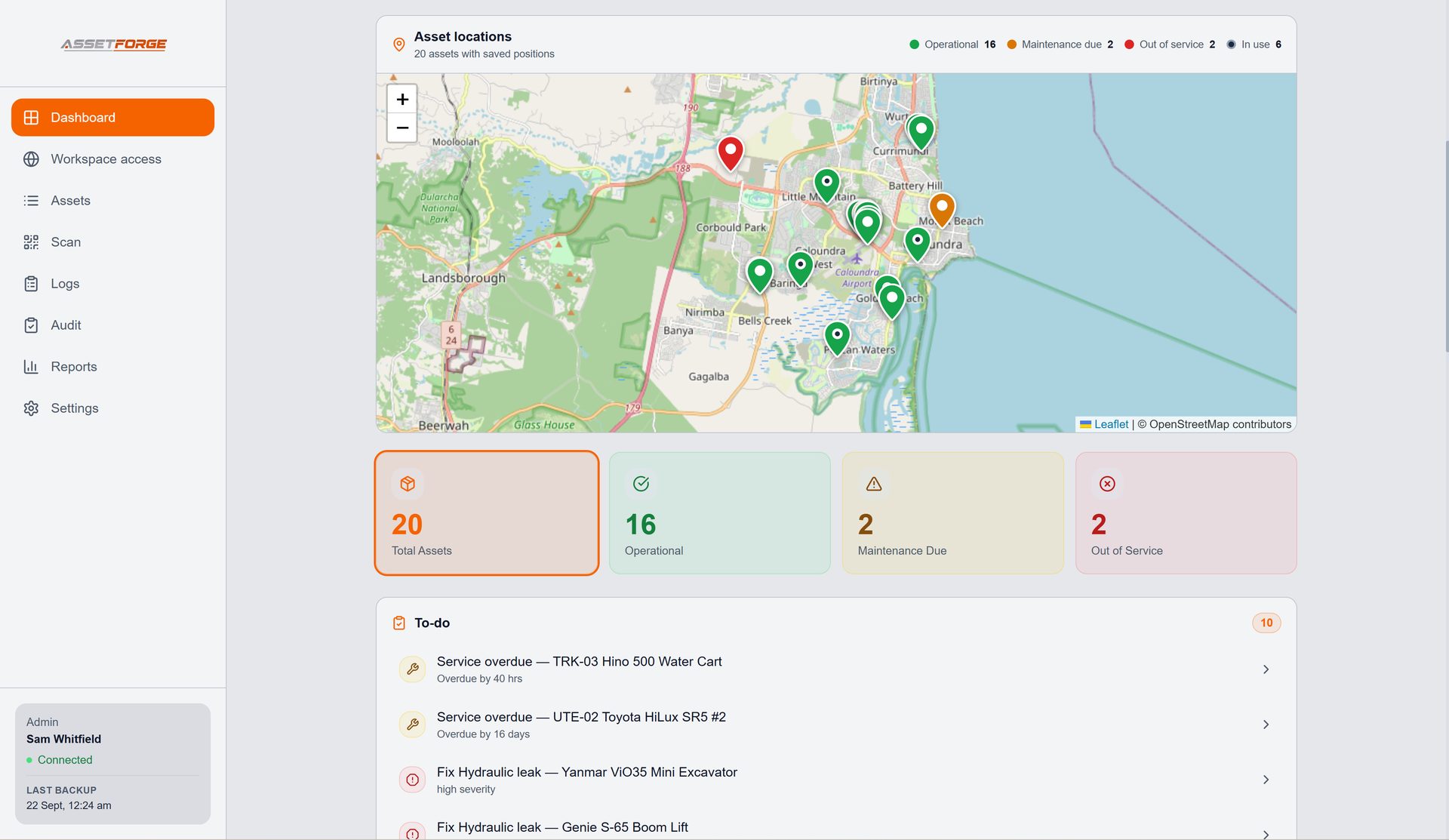The width and height of the screenshot is (1449, 840).
Task: Open UTE-02 Toyota HiLux SR5 #2 task
Action: click(x=835, y=725)
